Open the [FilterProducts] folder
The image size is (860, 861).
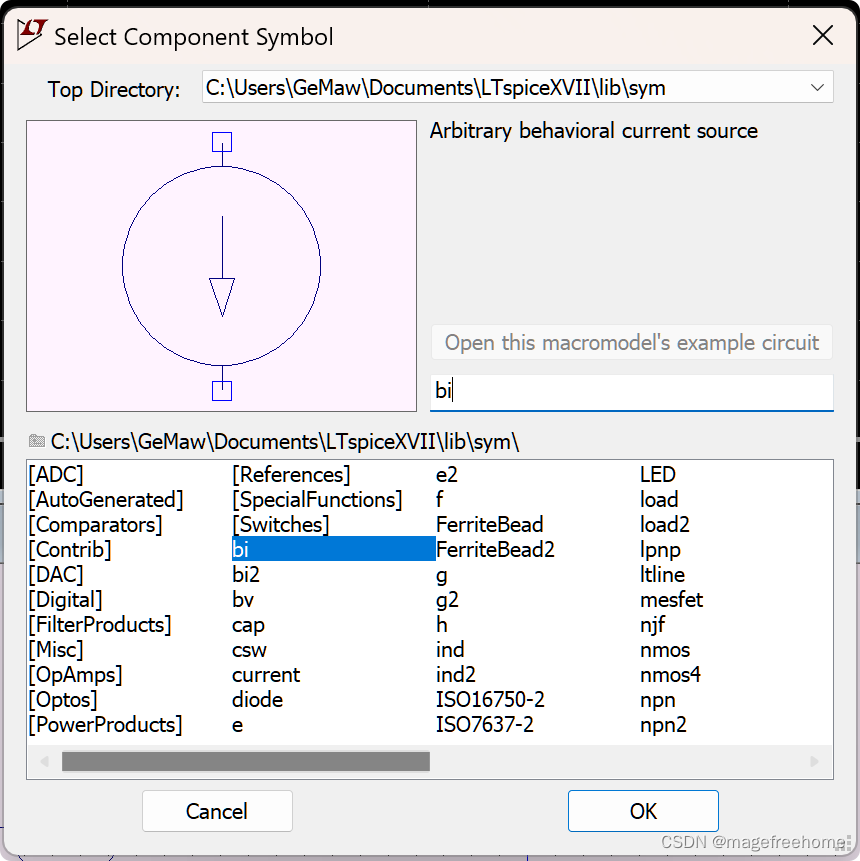click(100, 625)
